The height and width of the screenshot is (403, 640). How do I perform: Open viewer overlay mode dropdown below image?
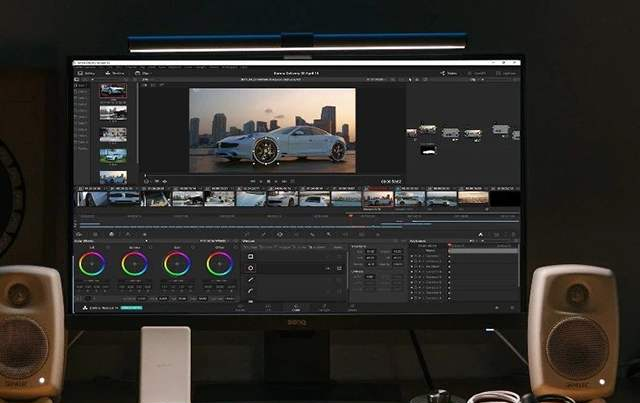[148, 181]
